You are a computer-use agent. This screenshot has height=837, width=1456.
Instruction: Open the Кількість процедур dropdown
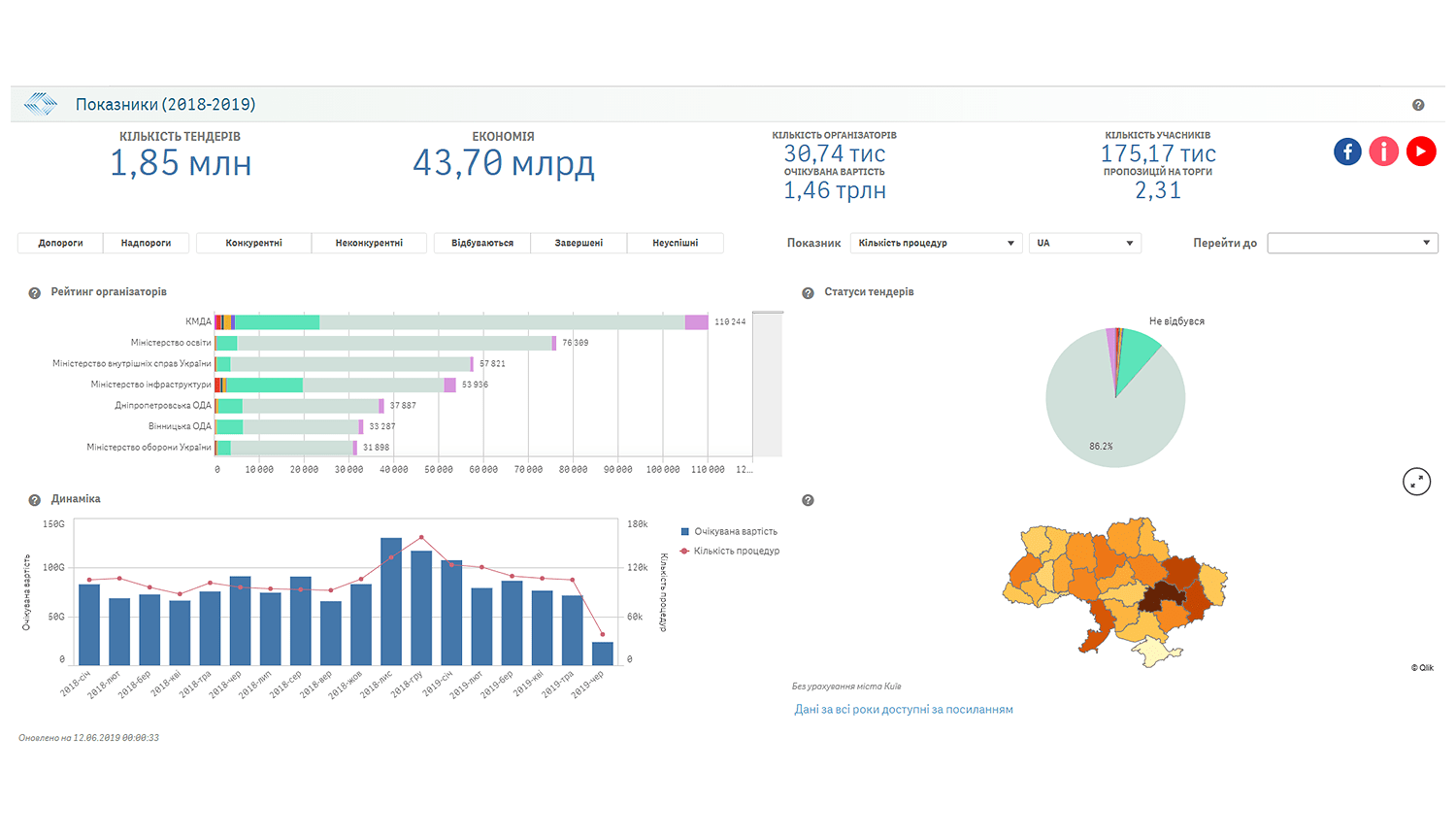click(x=936, y=243)
